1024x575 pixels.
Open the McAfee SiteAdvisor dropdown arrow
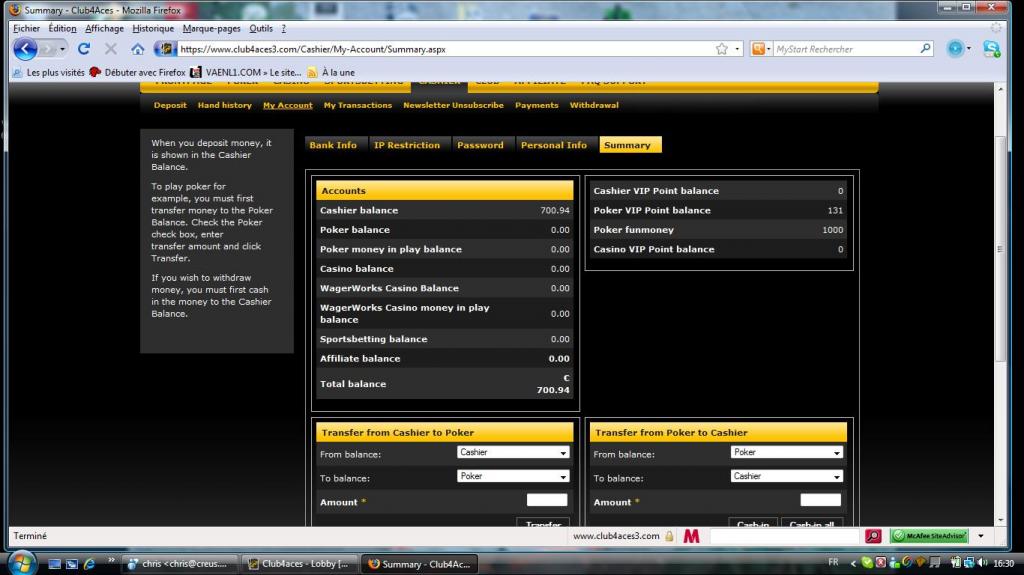click(x=981, y=536)
